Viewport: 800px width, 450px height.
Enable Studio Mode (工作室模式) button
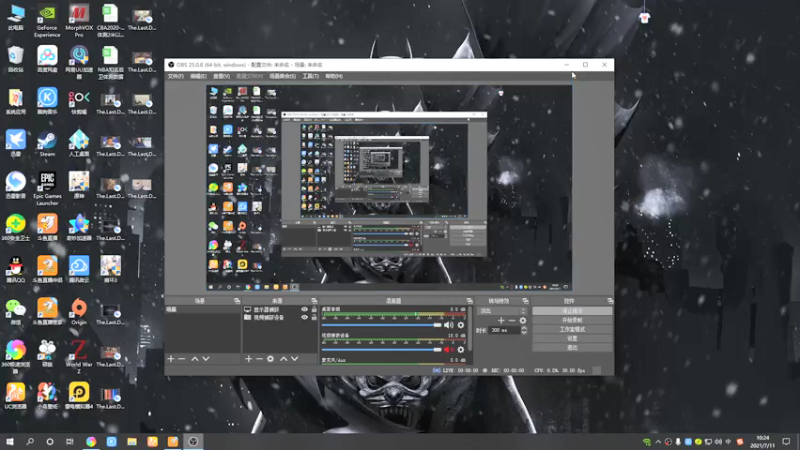tap(572, 329)
